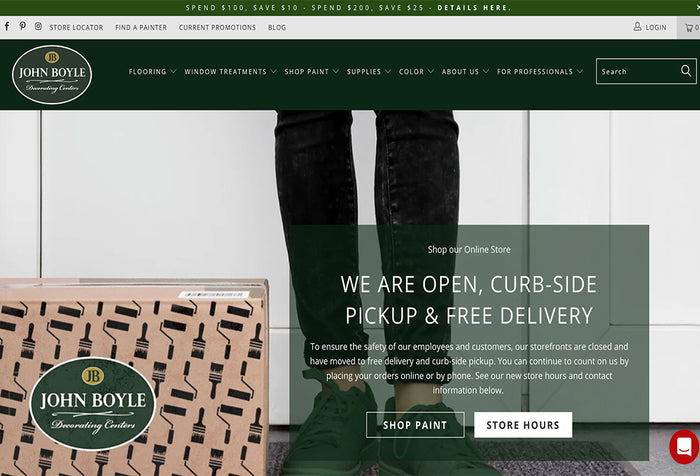Open the Facebook page icon
The height and width of the screenshot is (476, 700).
pos(7,26)
